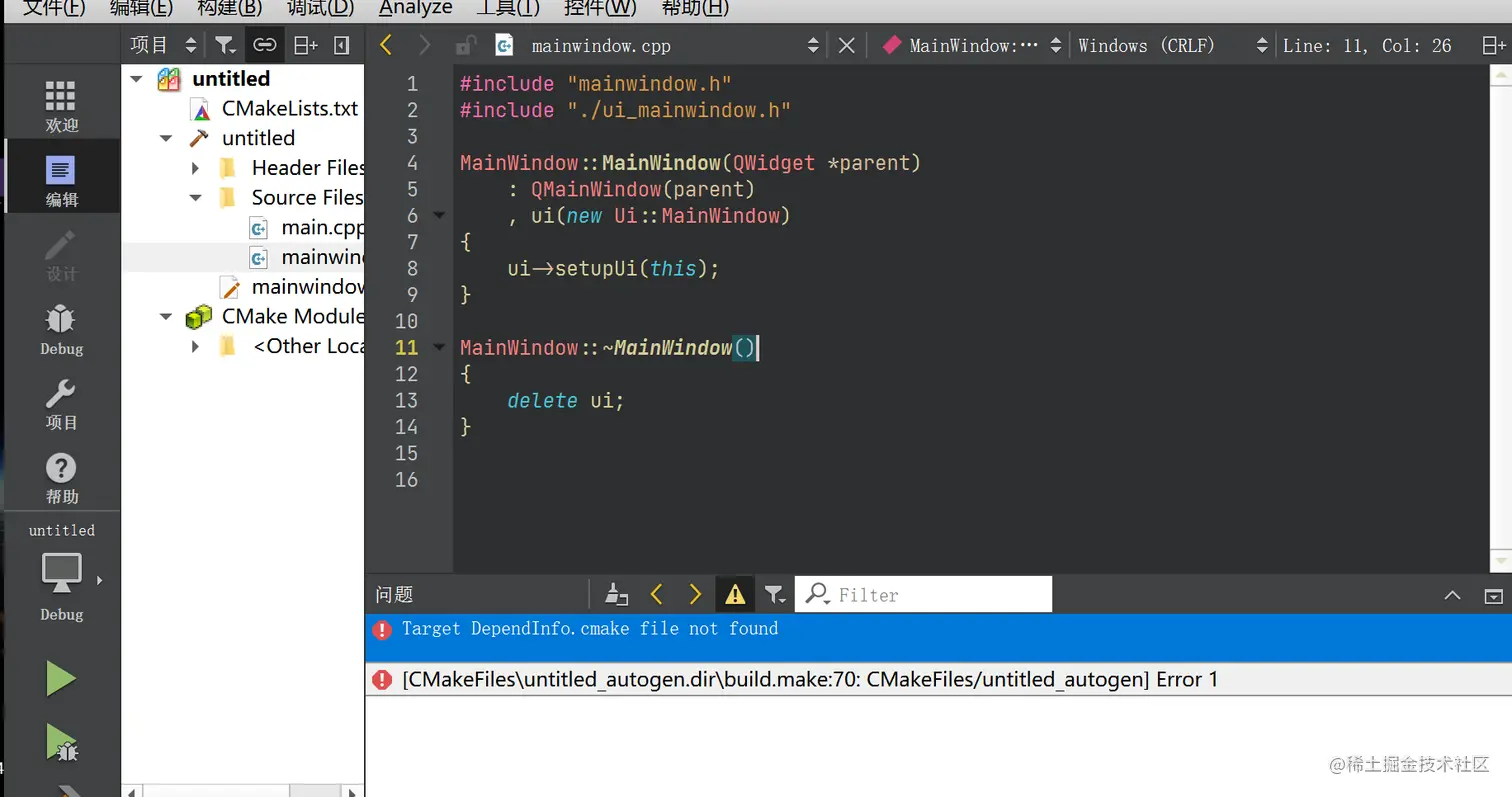Viewport: 1512px width, 797px height.
Task: Maximize the issues output pane
Action: pyautogui.click(x=1453, y=595)
